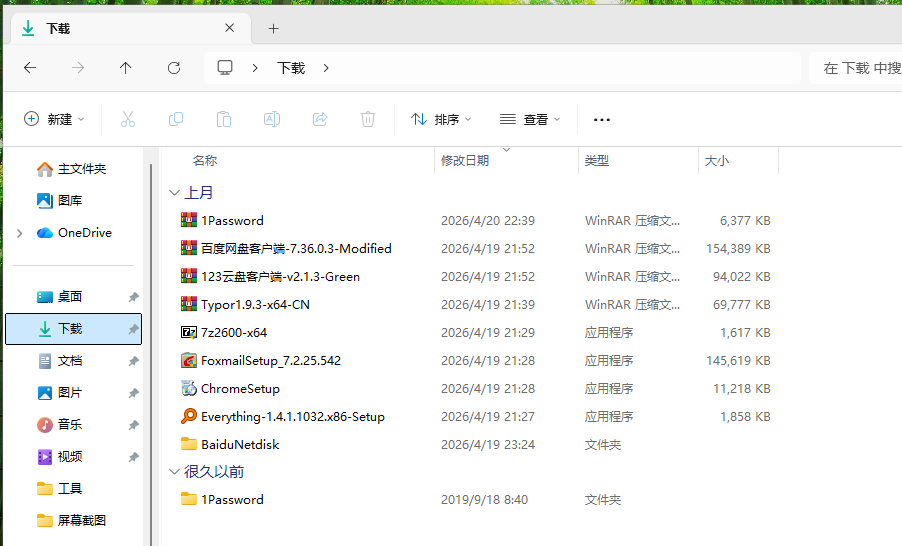The height and width of the screenshot is (546, 902).
Task: Sort by the 修改日期 column header
Action: [465, 161]
